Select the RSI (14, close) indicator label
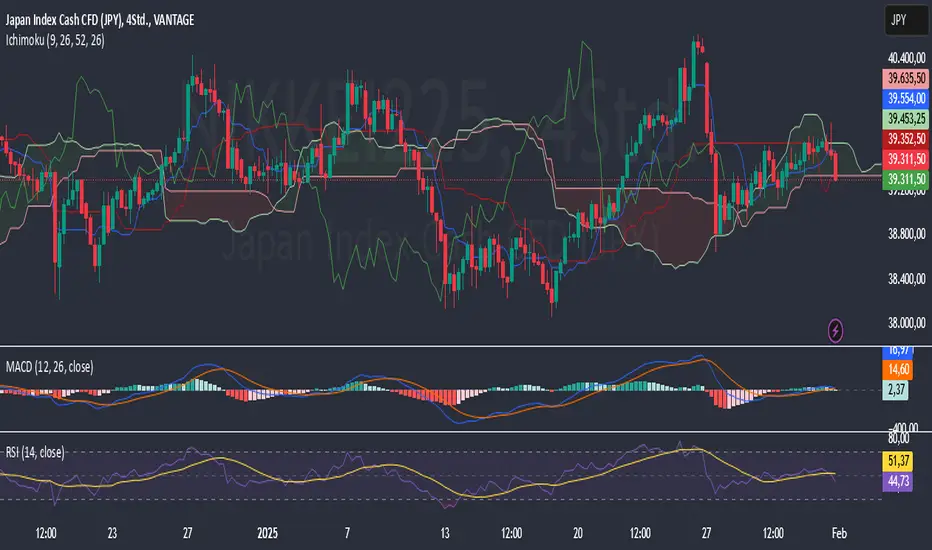Screen dimensions: 932x550 pyautogui.click(x=35, y=452)
